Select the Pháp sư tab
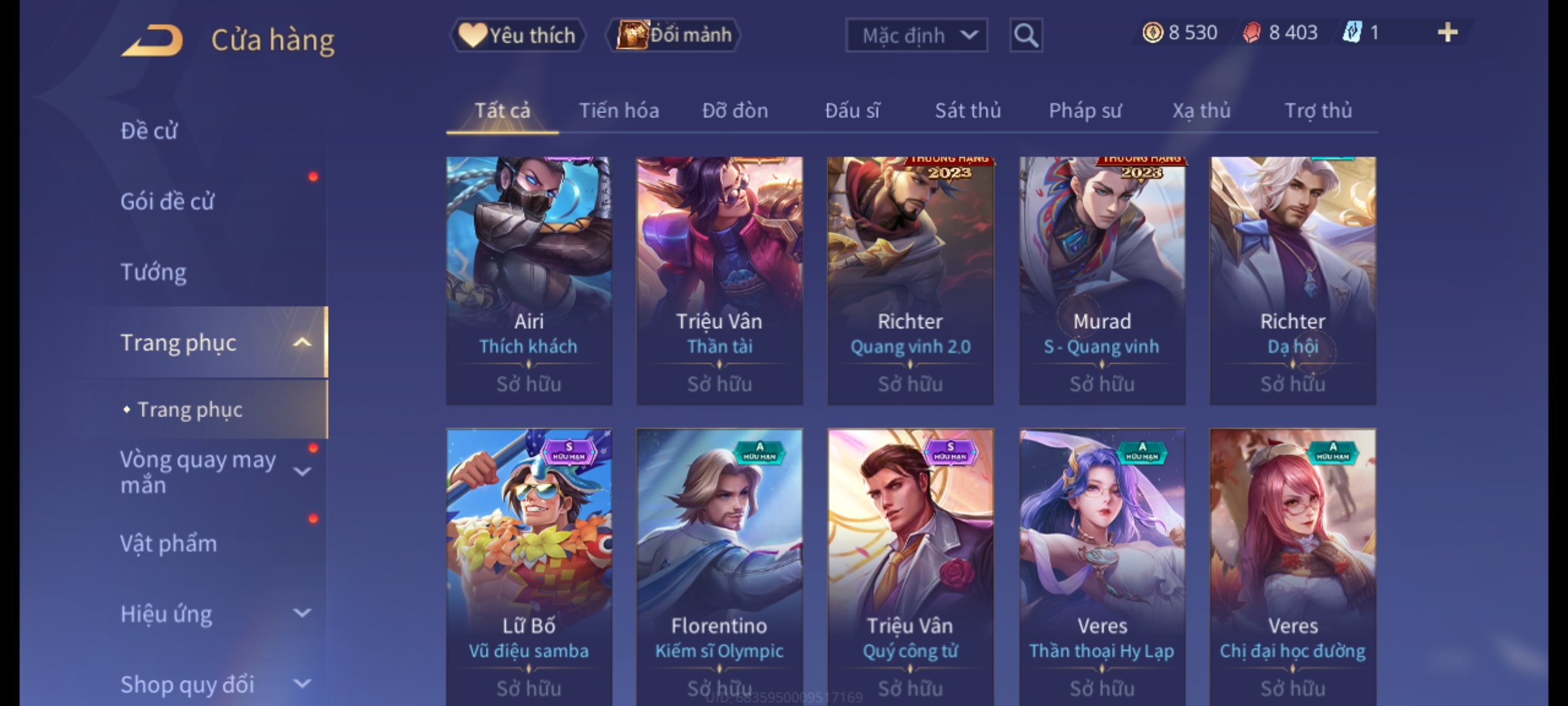 coord(1085,110)
